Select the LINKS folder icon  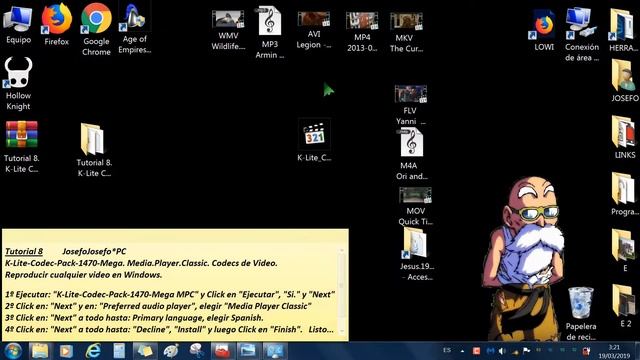[x=624, y=138]
